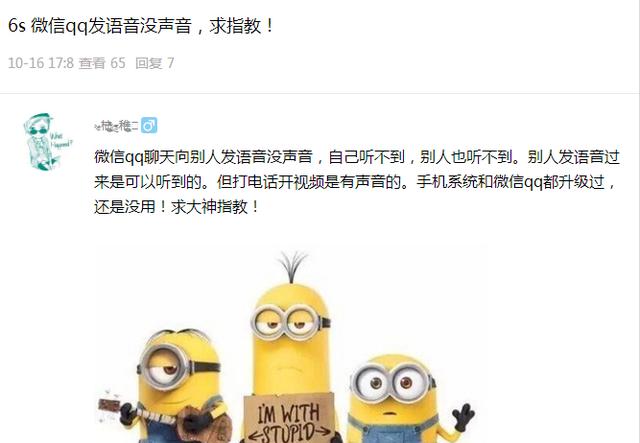The height and width of the screenshot is (443, 640).
Task: Click the tall minion's sprout of hair
Action: pos(291,267)
